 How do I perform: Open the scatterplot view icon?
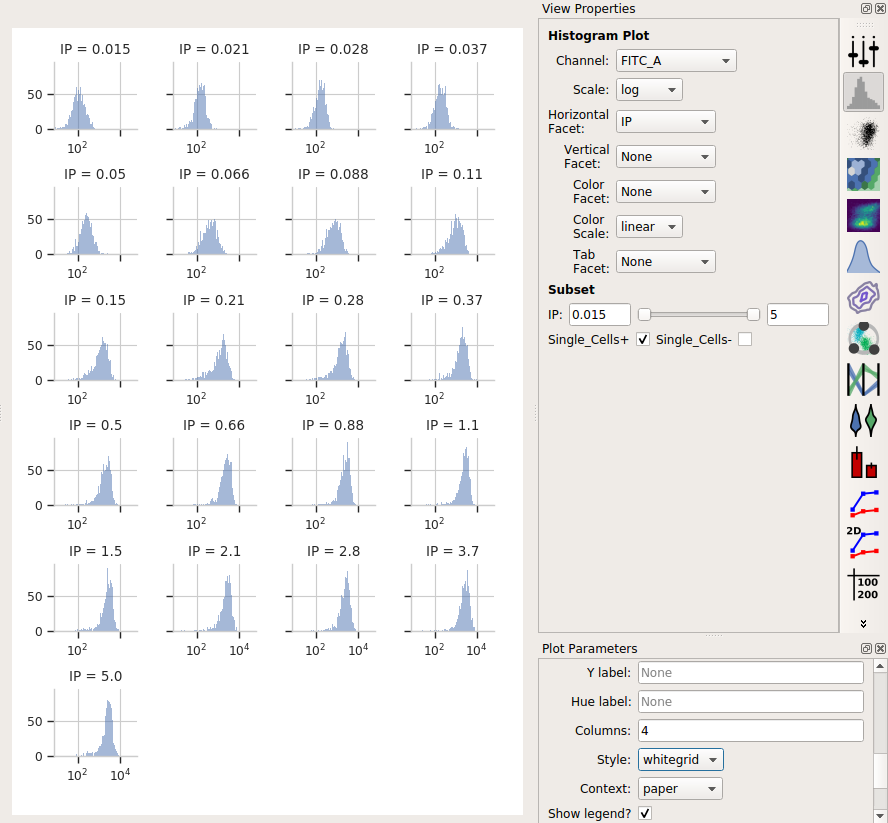(x=863, y=133)
